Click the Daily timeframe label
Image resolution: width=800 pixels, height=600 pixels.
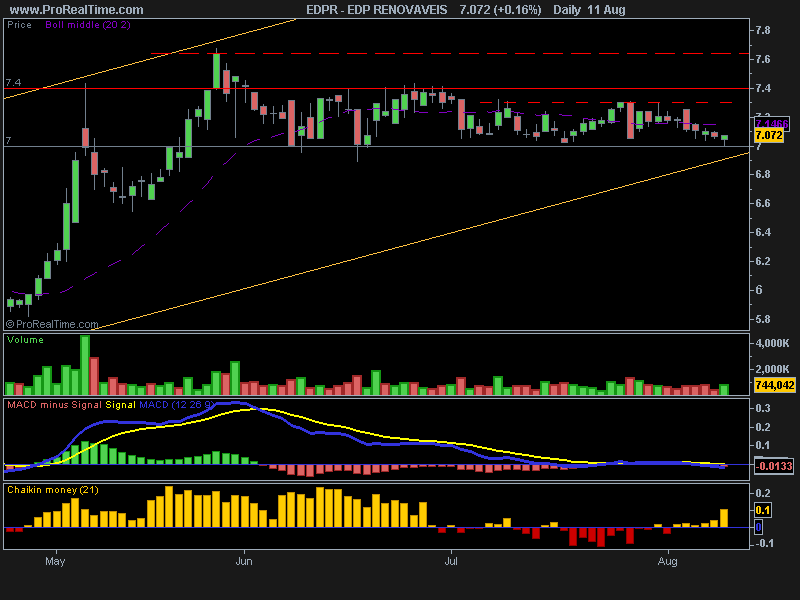pos(567,10)
